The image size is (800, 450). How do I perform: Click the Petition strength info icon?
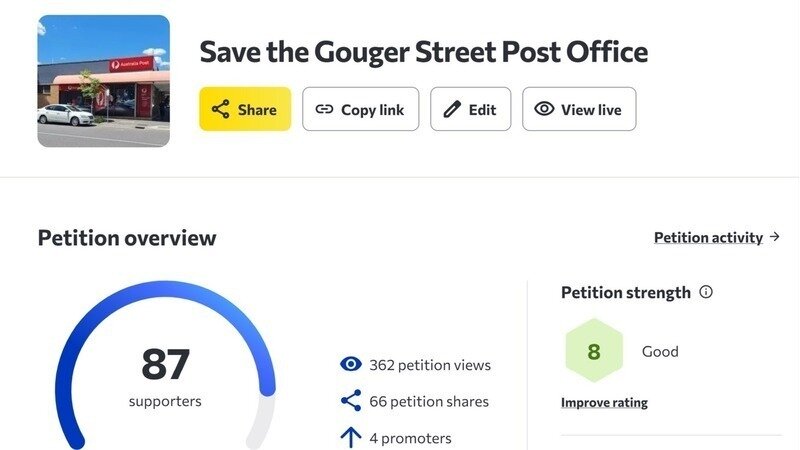[706, 292]
